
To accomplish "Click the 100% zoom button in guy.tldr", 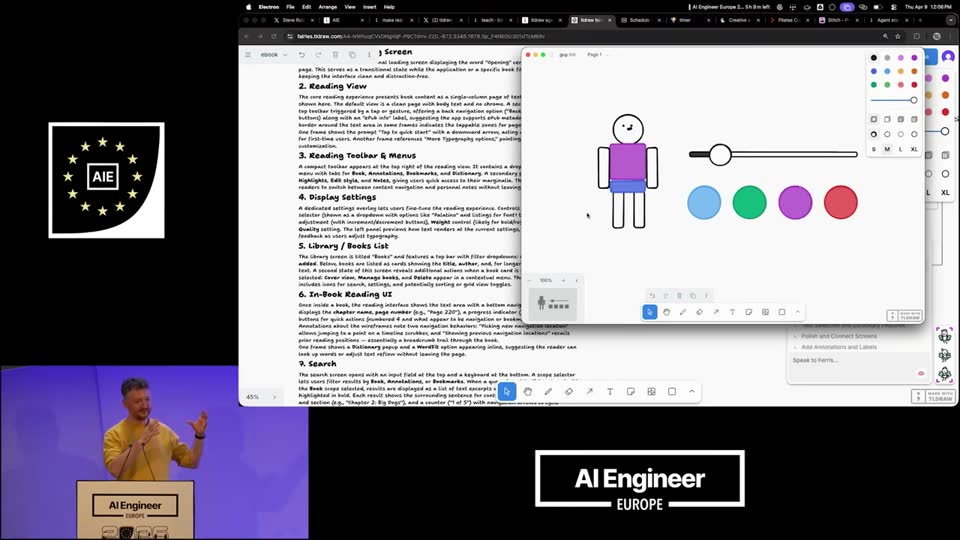I will 546,280.
